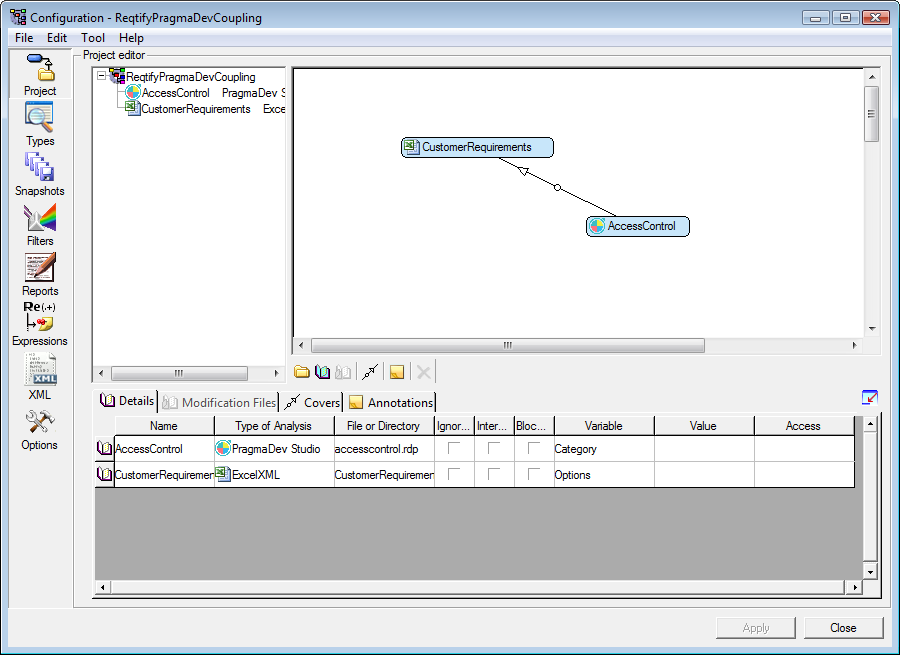
Task: Switch to the Covers tab
Action: [x=312, y=402]
